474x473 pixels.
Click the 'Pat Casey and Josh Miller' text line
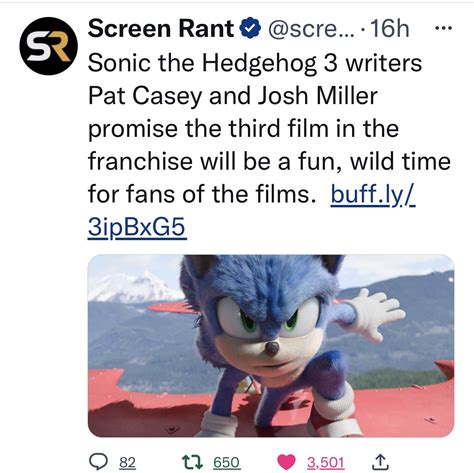point(233,96)
